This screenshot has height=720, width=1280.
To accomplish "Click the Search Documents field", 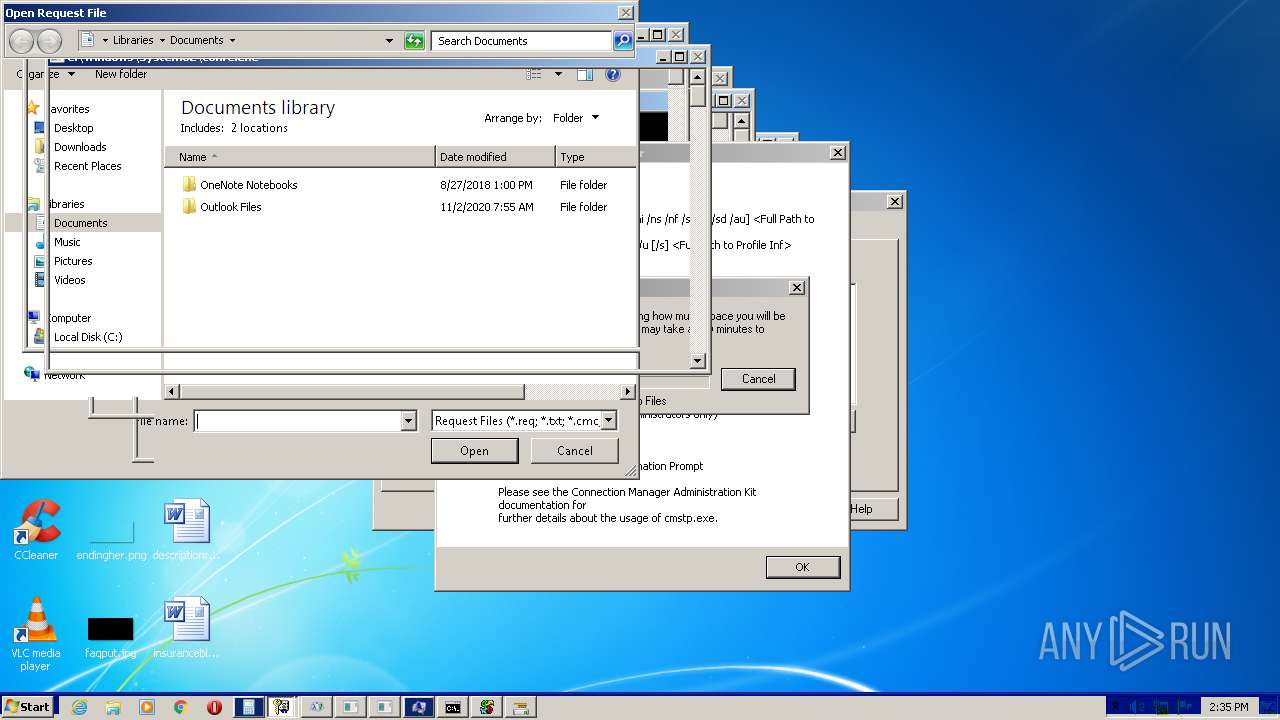I will (x=522, y=41).
